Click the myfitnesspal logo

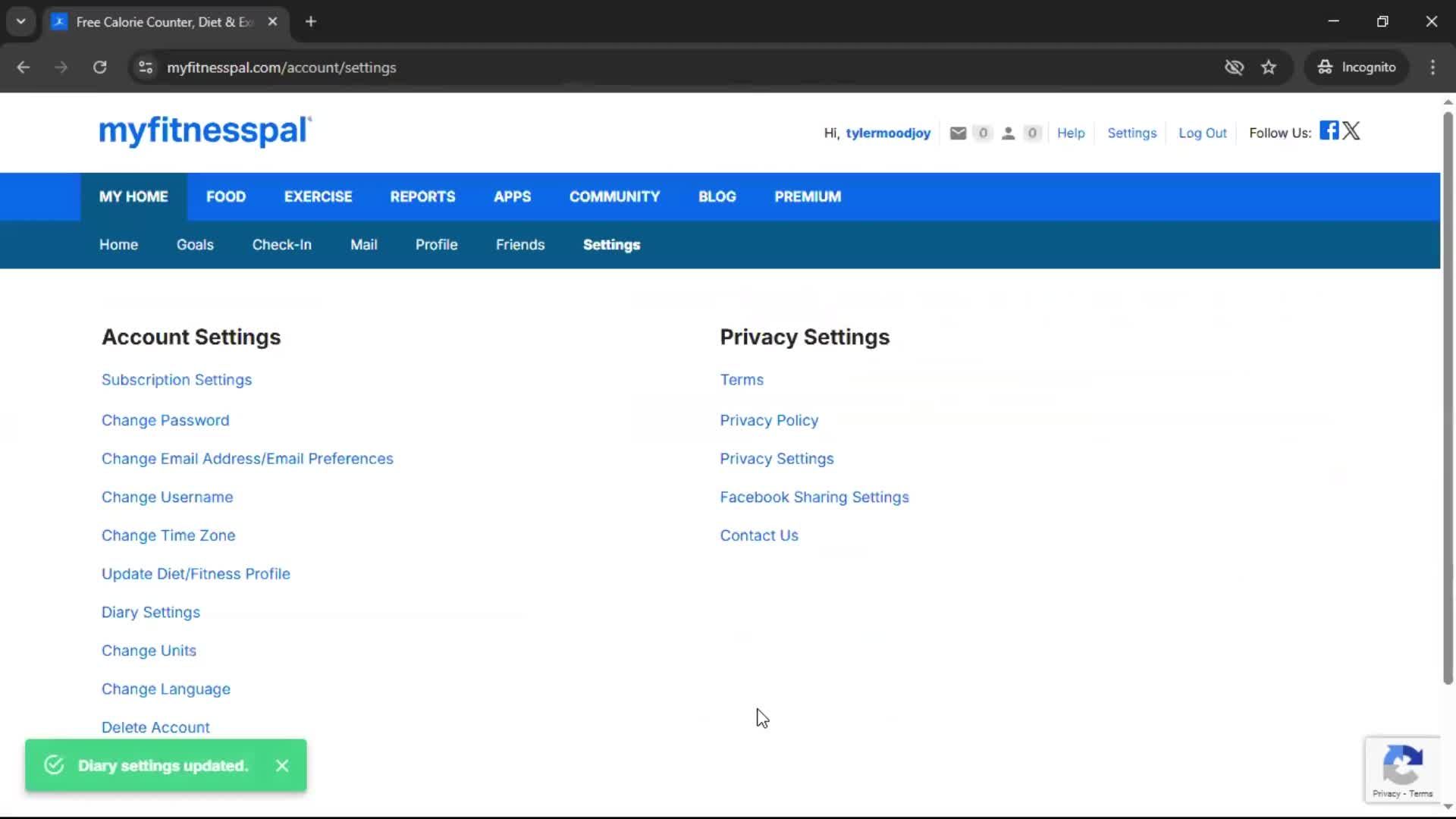click(205, 130)
